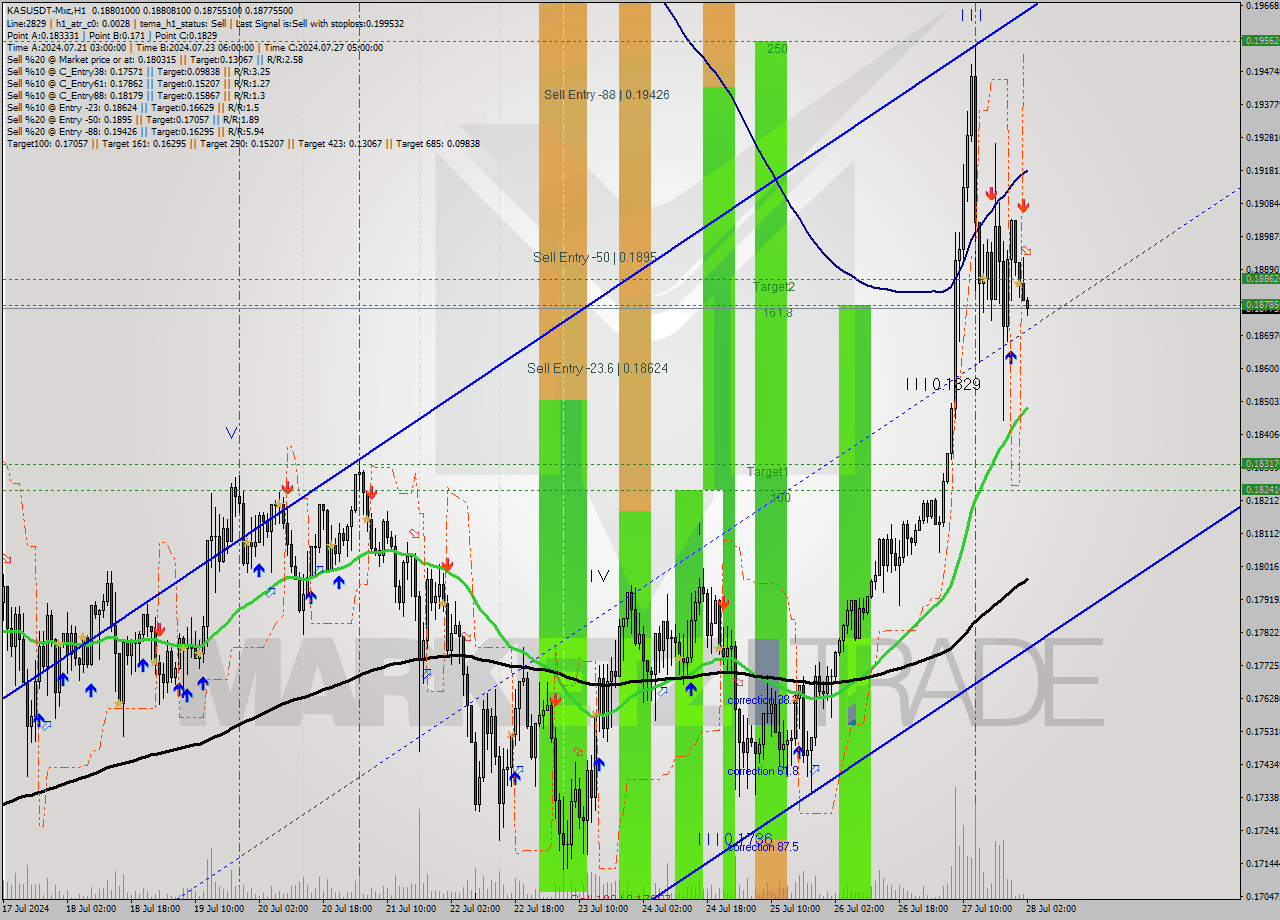Click the '250' Fibonacci level label

tap(778, 48)
